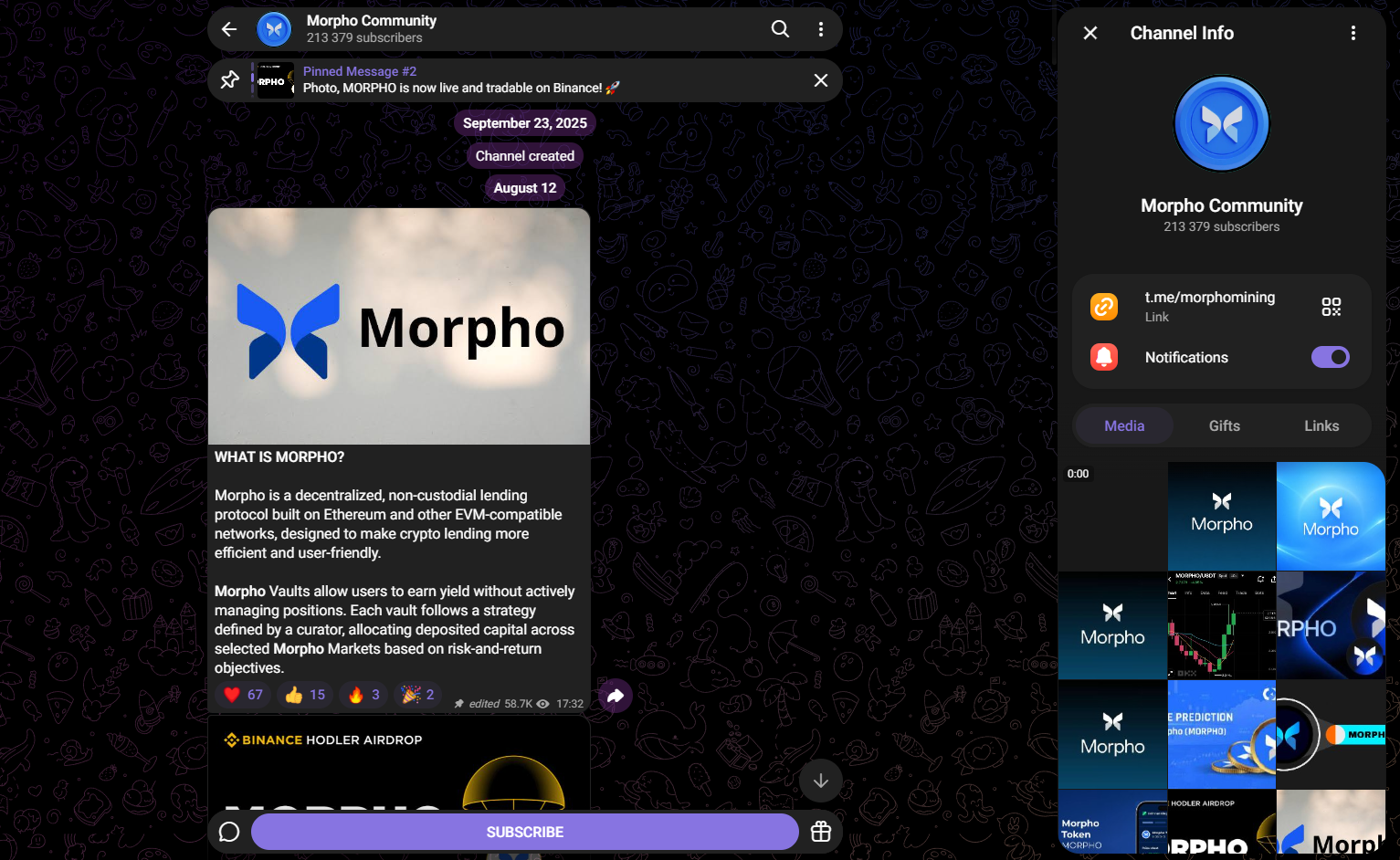
Task: Switch to the Media tab
Action: [1124, 425]
